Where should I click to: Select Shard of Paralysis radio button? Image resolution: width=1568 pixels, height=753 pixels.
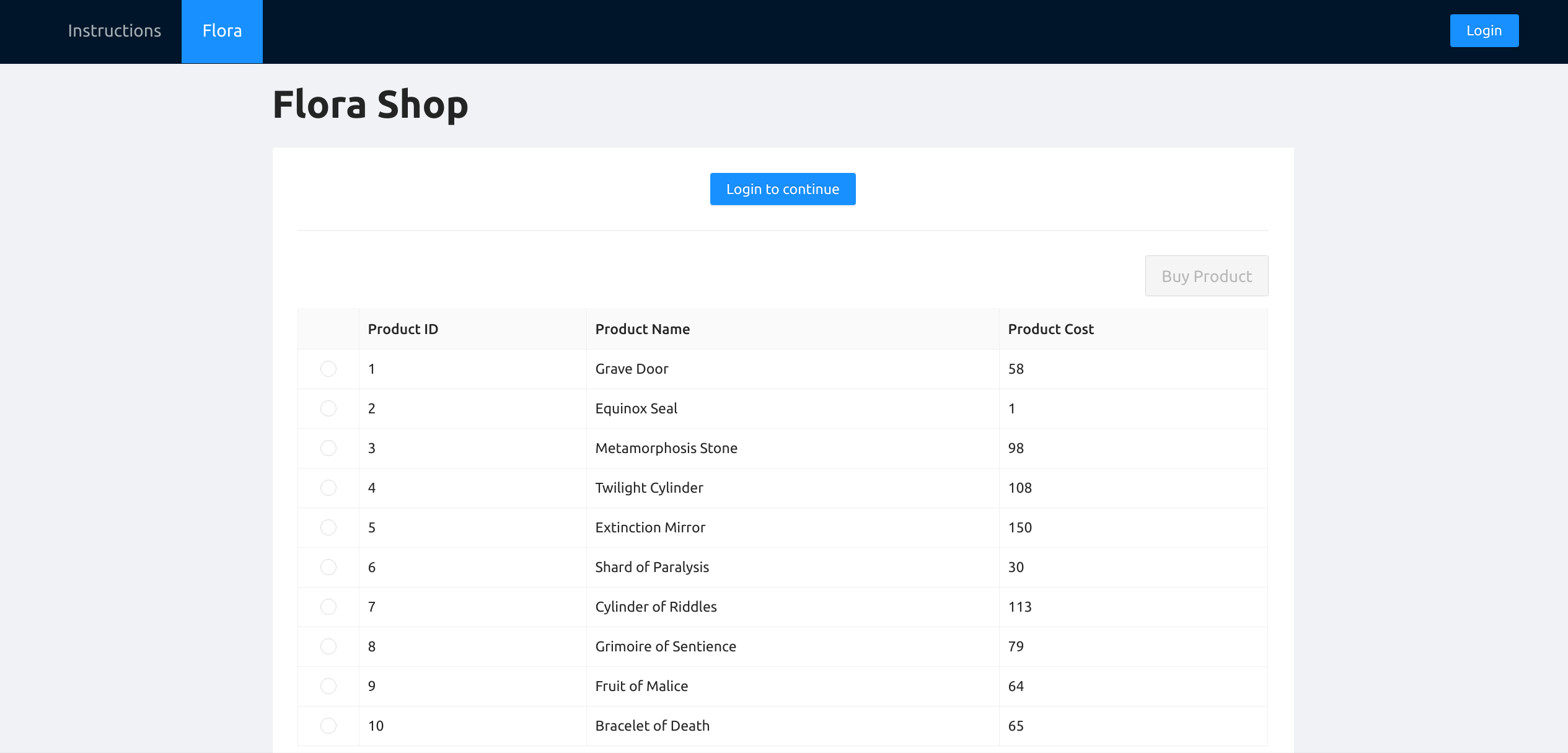click(328, 567)
